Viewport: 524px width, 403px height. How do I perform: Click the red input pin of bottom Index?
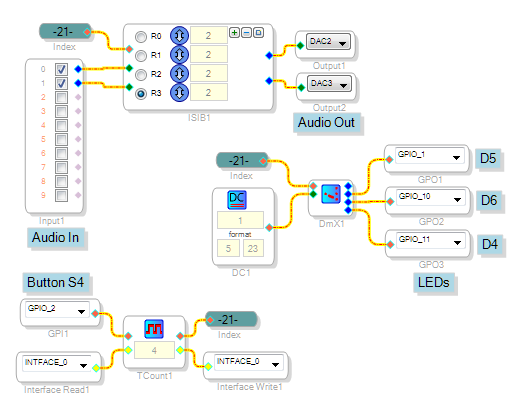[210, 320]
